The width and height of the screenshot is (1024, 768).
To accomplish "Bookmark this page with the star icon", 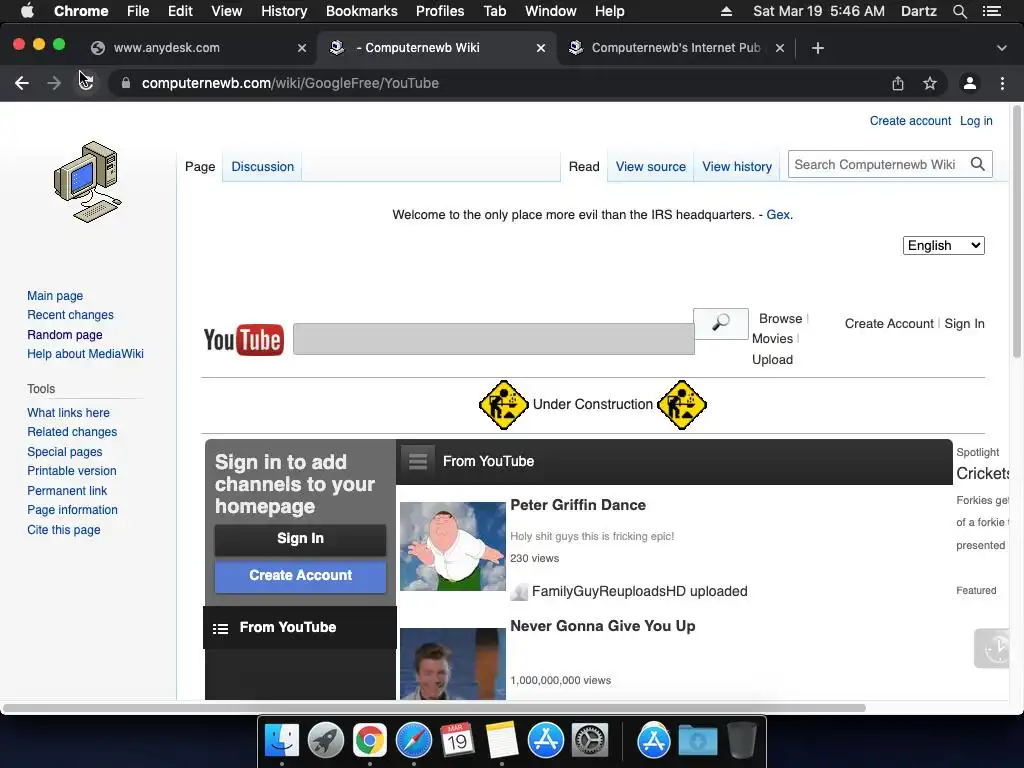I will point(930,83).
